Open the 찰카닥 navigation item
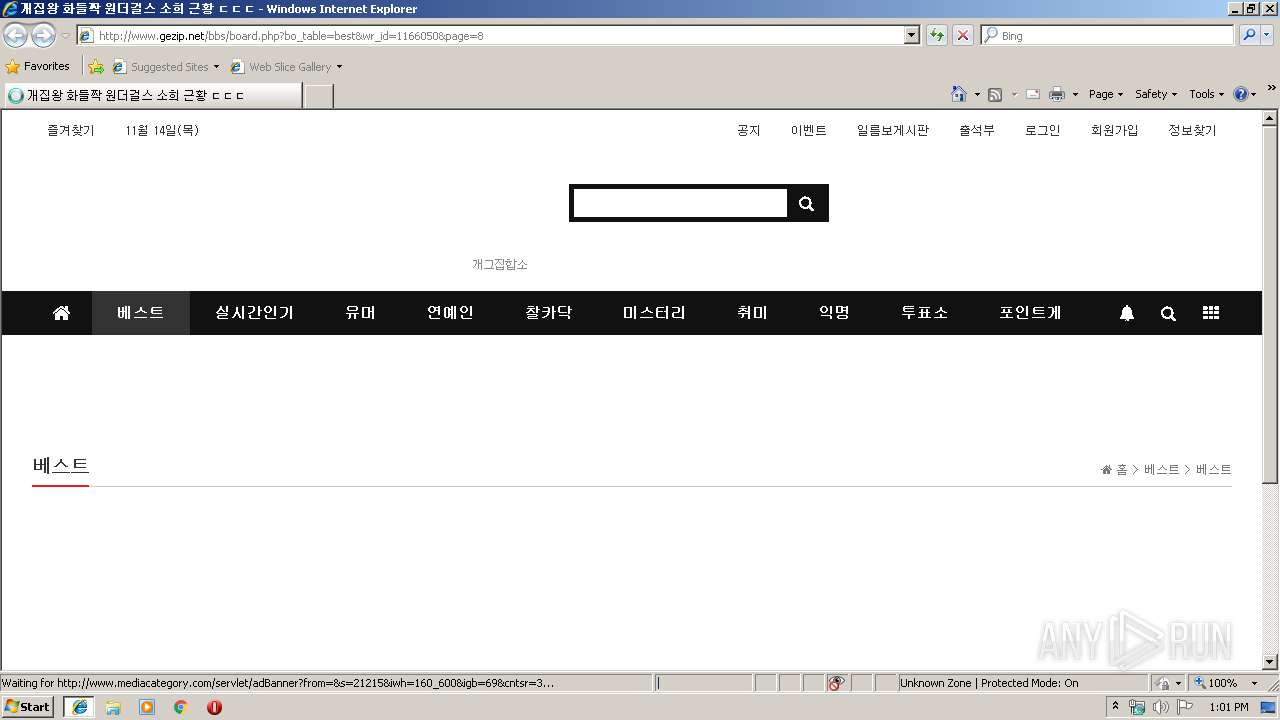Viewport: 1280px width, 720px height. pyautogui.click(x=548, y=313)
